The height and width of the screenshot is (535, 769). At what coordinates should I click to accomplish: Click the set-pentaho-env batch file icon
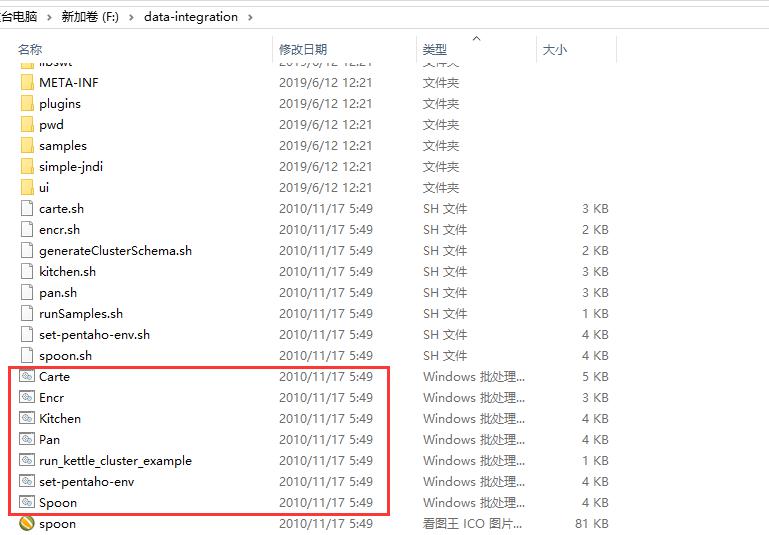click(27, 482)
